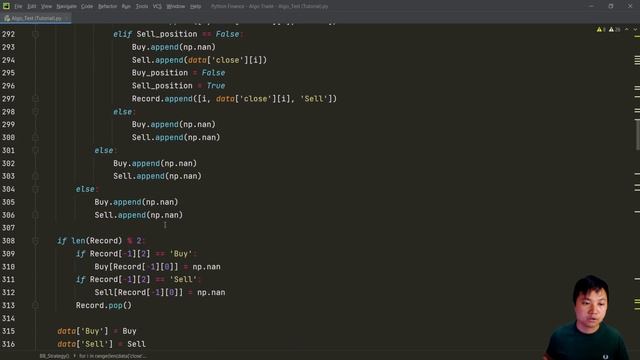Click the BB_Strategy() breadcrumb
Viewport: 640px width, 360px height.
coord(54,356)
